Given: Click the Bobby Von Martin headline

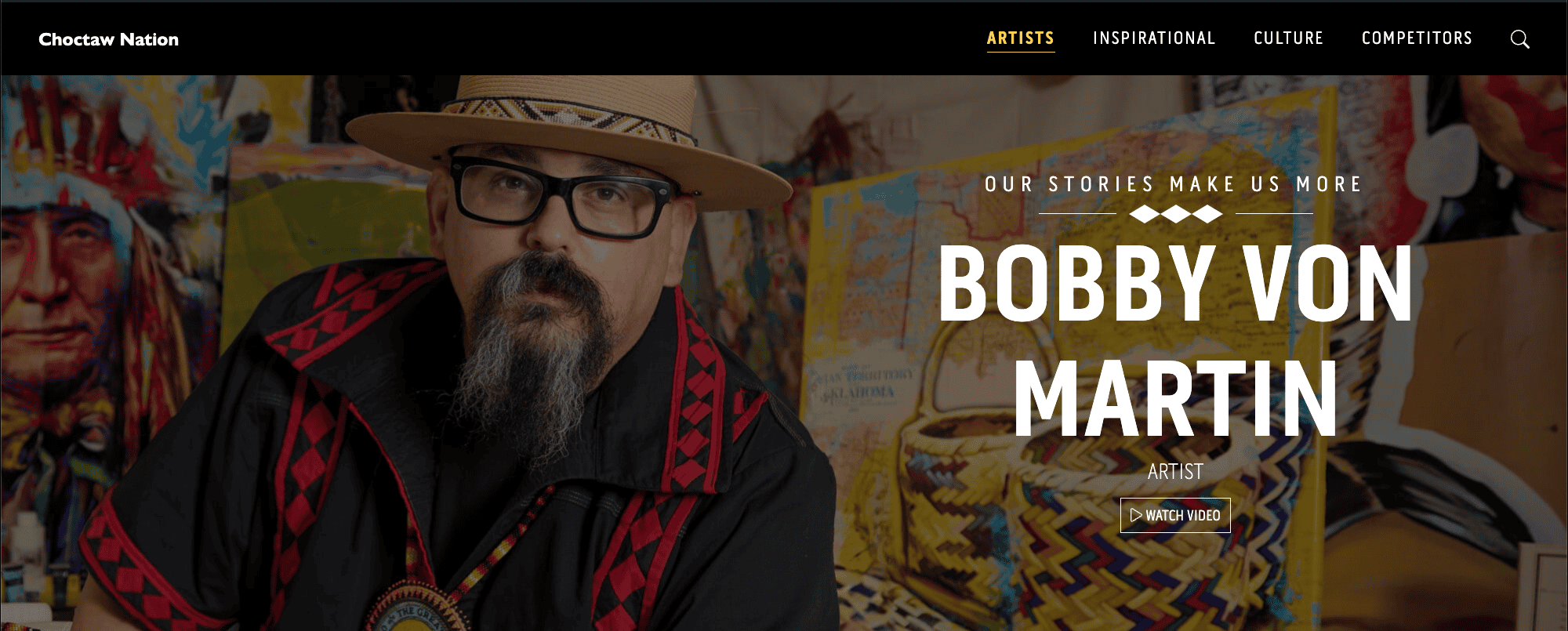Looking at the screenshot, I should [x=1176, y=340].
